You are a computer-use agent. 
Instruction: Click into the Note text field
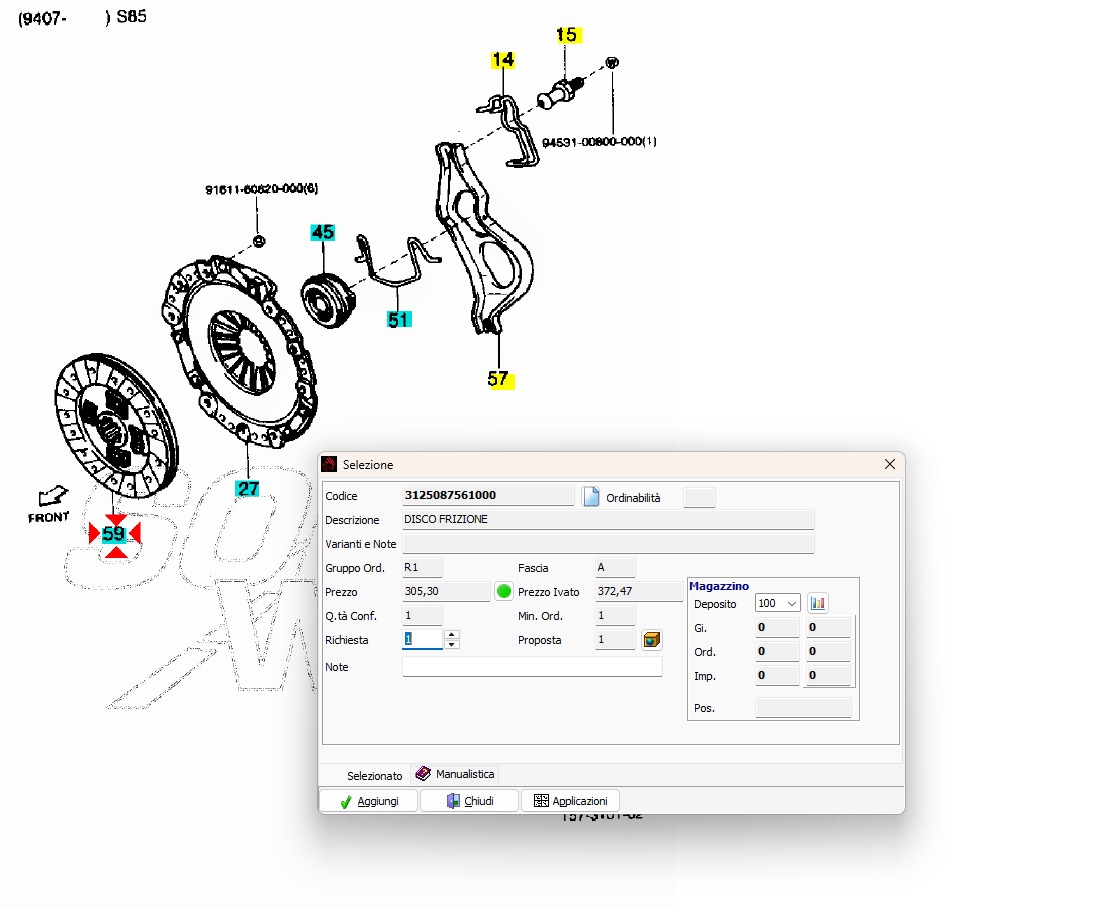532,667
